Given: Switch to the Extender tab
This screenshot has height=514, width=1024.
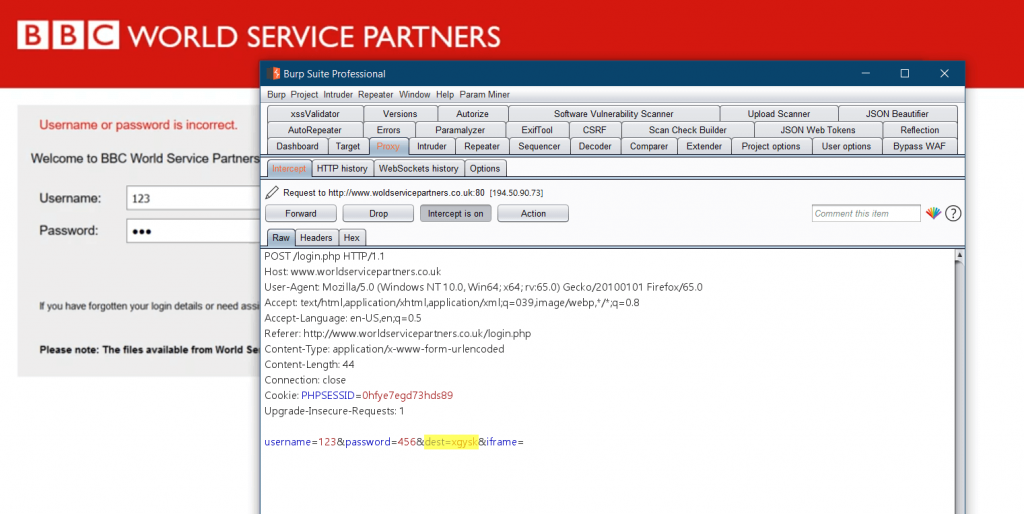Looking at the screenshot, I should point(704,146).
